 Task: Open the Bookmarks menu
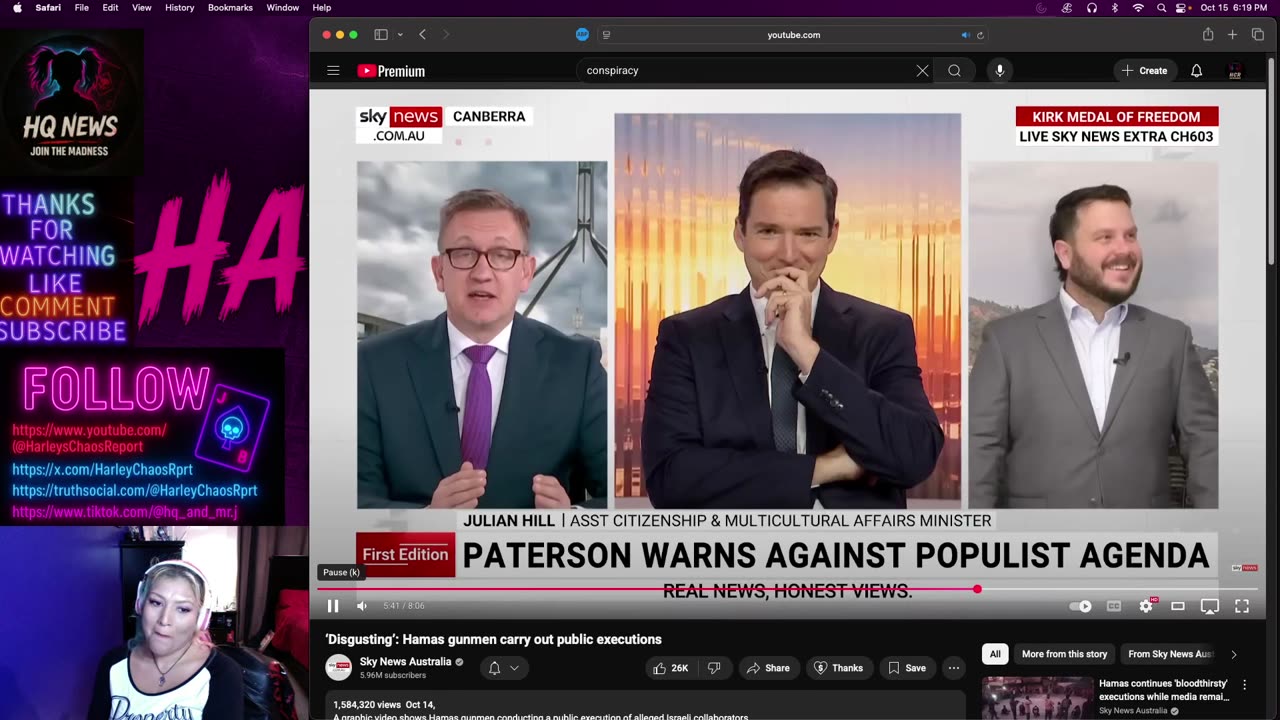point(230,7)
